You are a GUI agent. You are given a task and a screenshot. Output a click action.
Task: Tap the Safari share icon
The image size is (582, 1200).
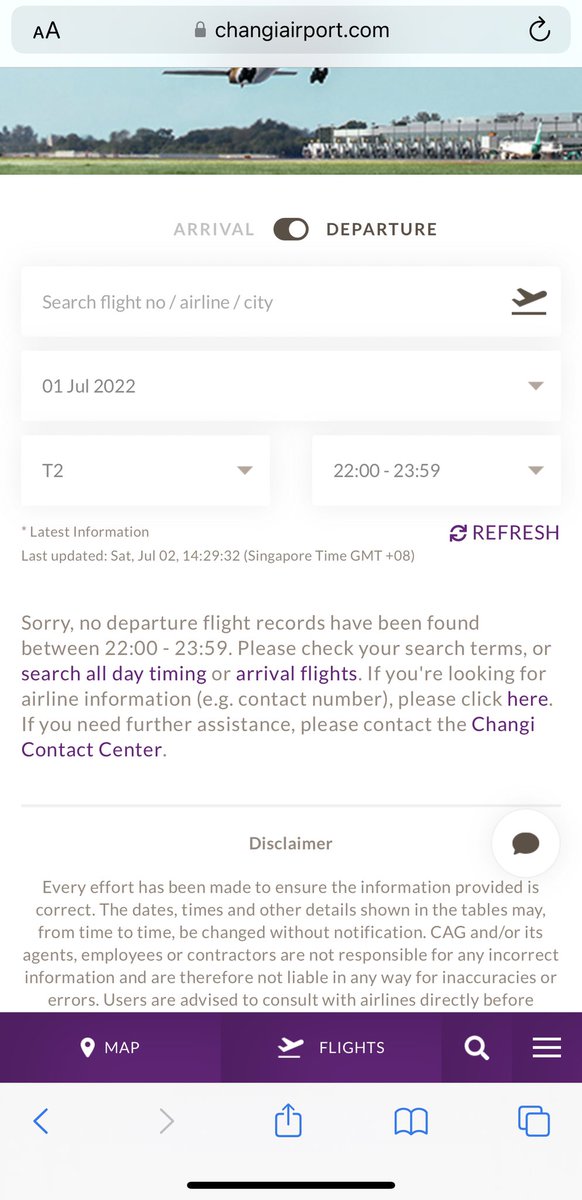coord(288,1120)
